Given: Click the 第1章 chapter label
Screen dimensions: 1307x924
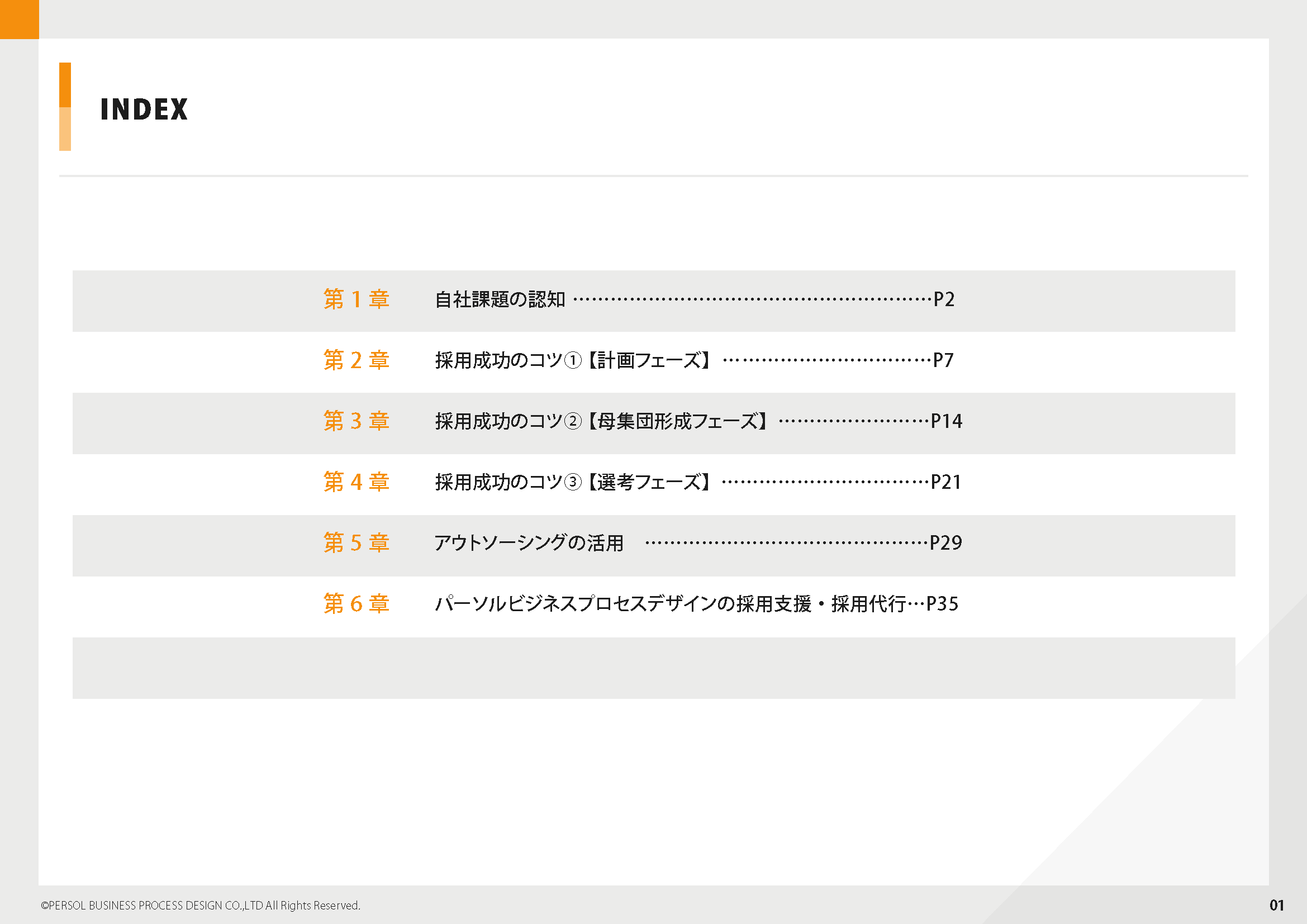Looking at the screenshot, I should (x=357, y=299).
